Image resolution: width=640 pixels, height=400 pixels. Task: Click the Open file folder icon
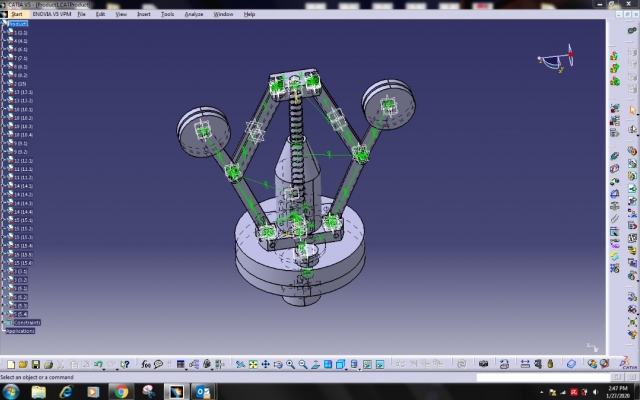point(23,364)
